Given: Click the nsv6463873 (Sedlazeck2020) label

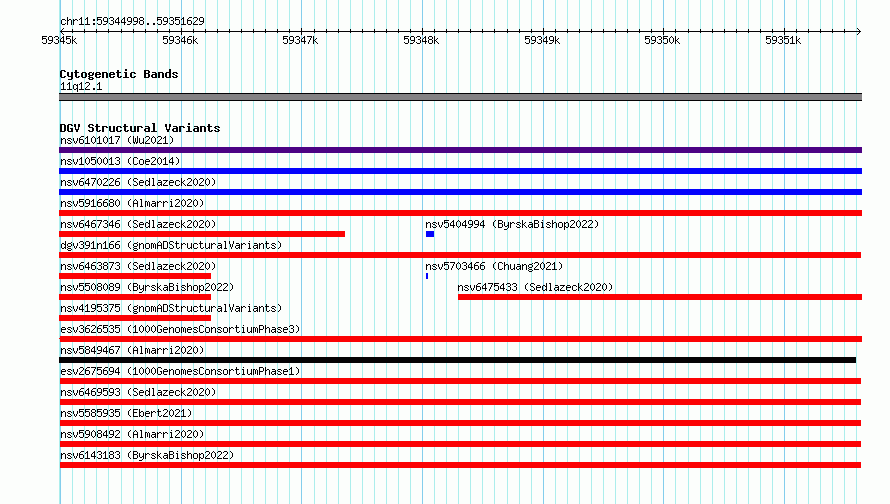Looking at the screenshot, I should pyautogui.click(x=138, y=266).
